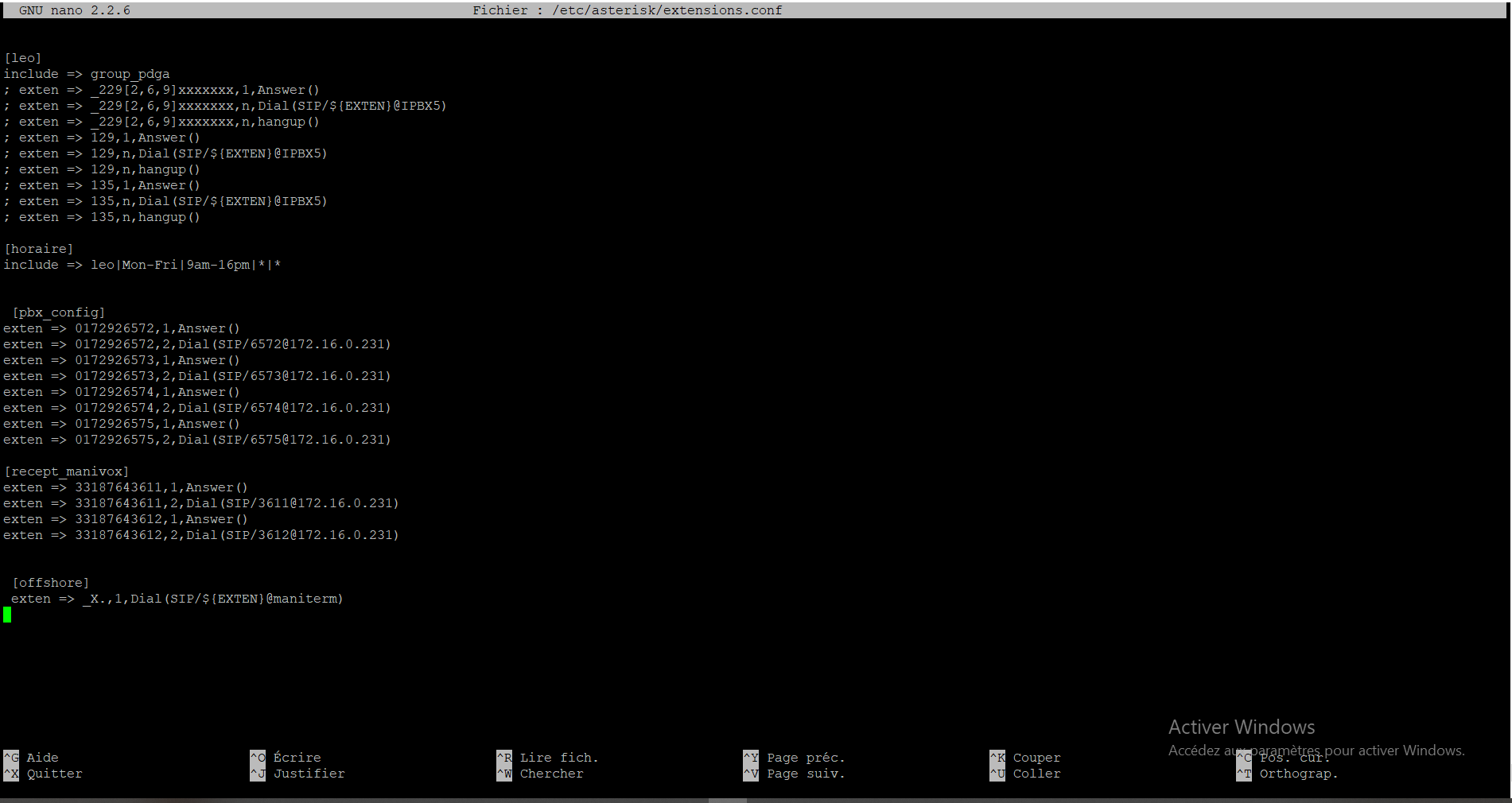This screenshot has height=803, width=1512.
Task: Click the green text cursor block
Action: pyautogui.click(x=7, y=615)
